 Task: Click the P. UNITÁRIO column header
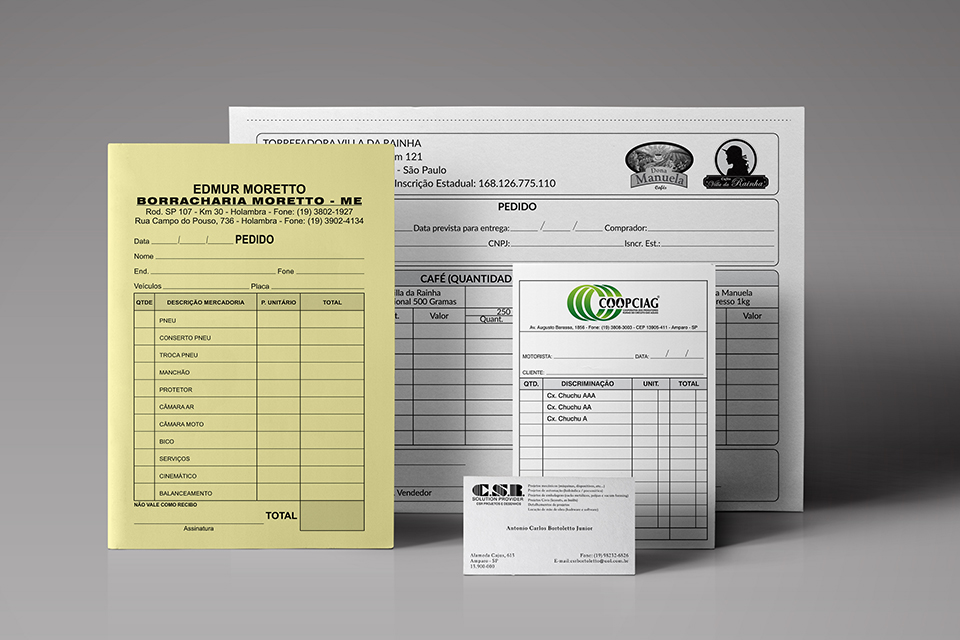279,302
